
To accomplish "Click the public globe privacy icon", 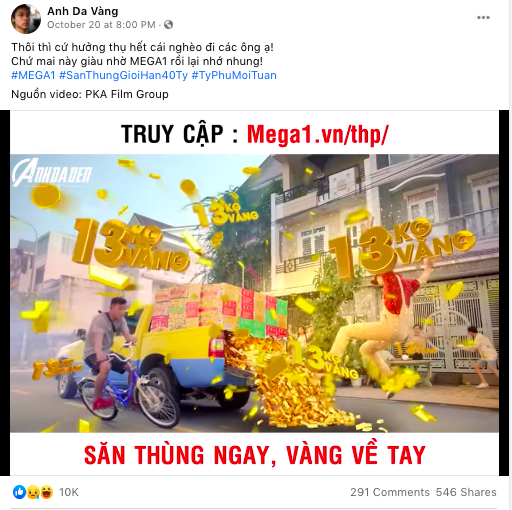I will click(168, 25).
